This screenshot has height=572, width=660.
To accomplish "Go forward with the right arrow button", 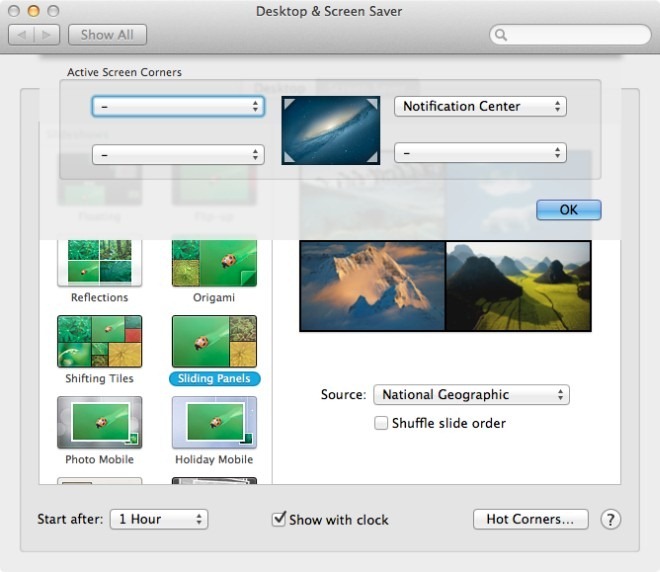I will (x=47, y=35).
